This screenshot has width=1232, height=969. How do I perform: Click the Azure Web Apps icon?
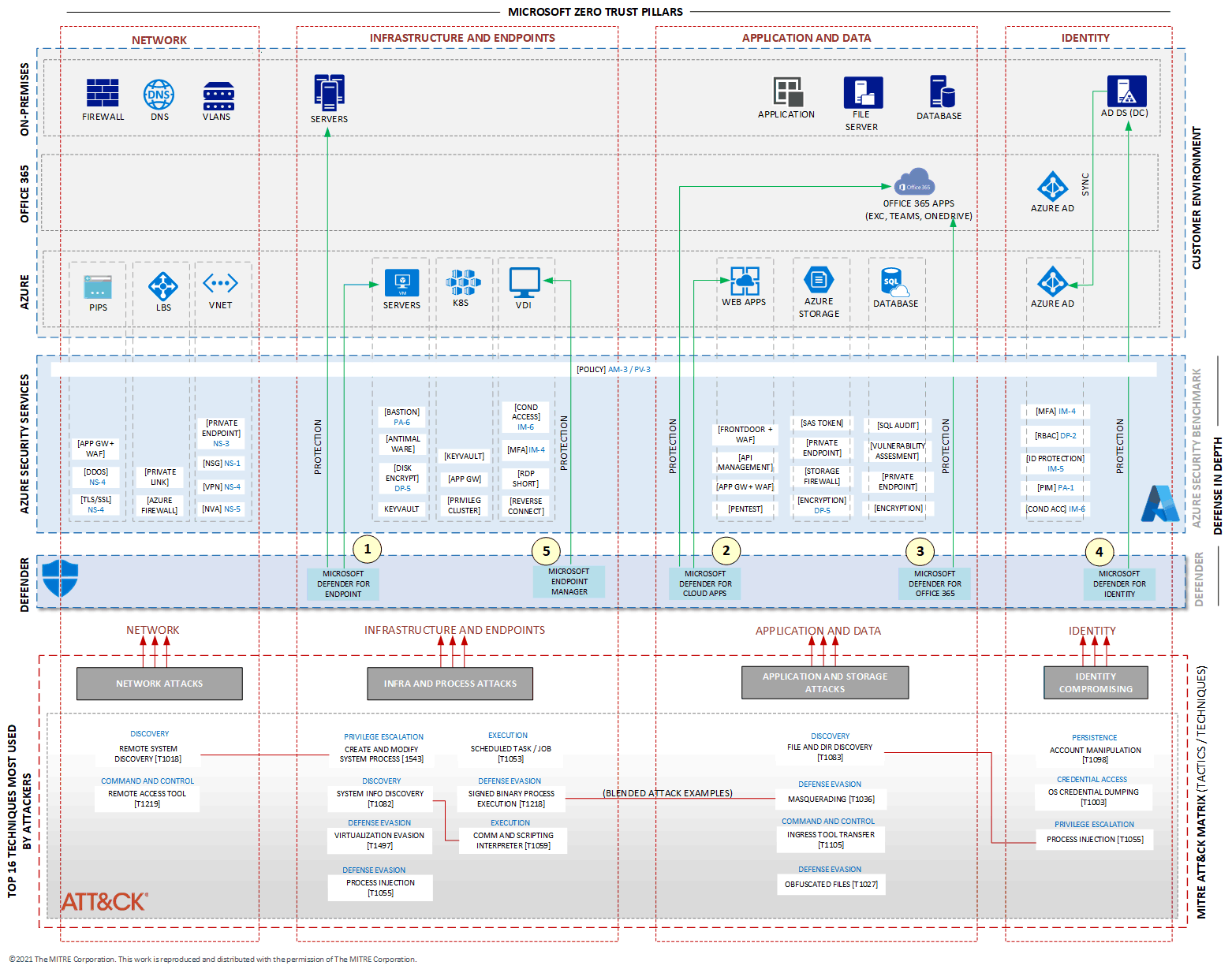point(745,281)
